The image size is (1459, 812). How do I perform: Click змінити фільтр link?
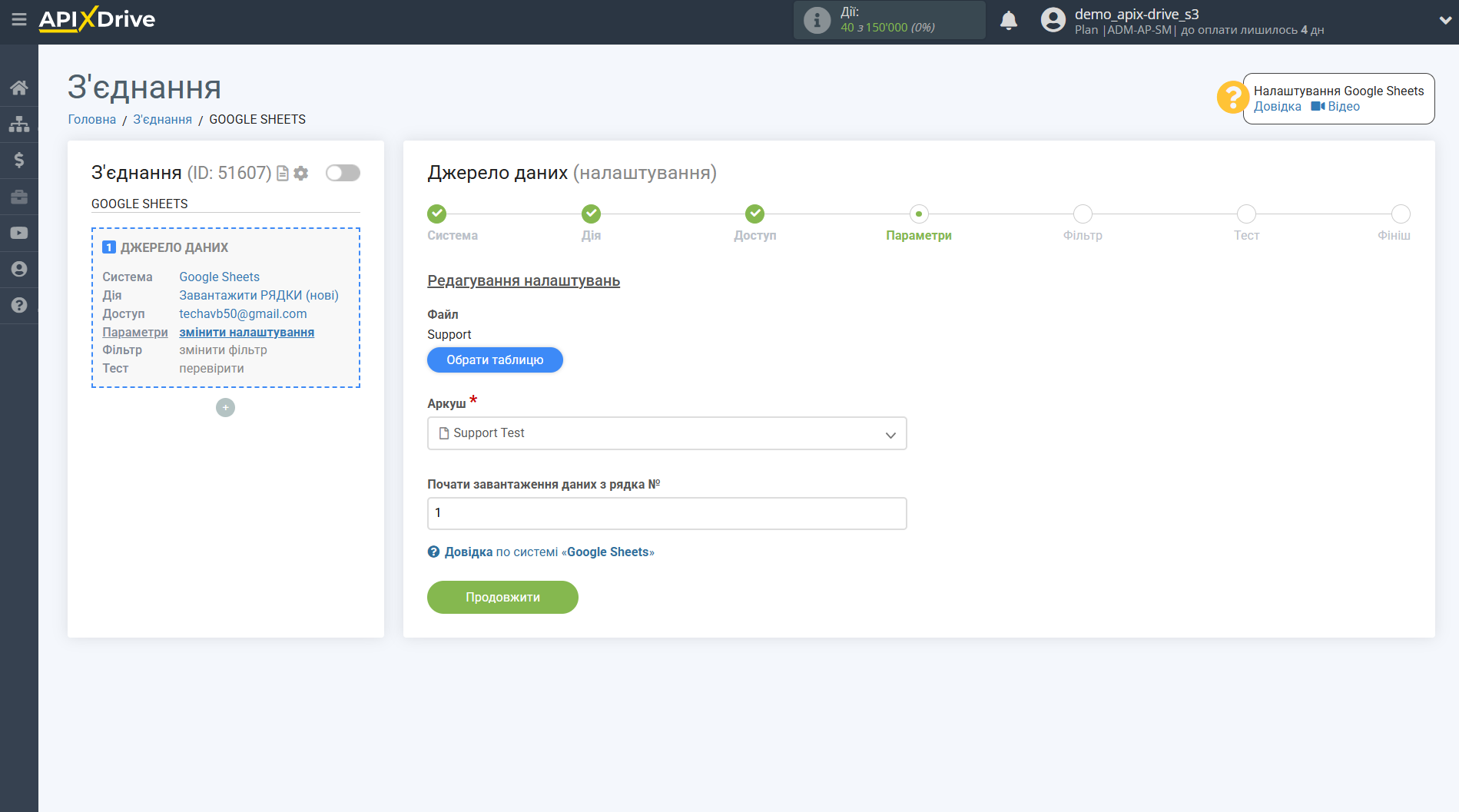pos(223,350)
